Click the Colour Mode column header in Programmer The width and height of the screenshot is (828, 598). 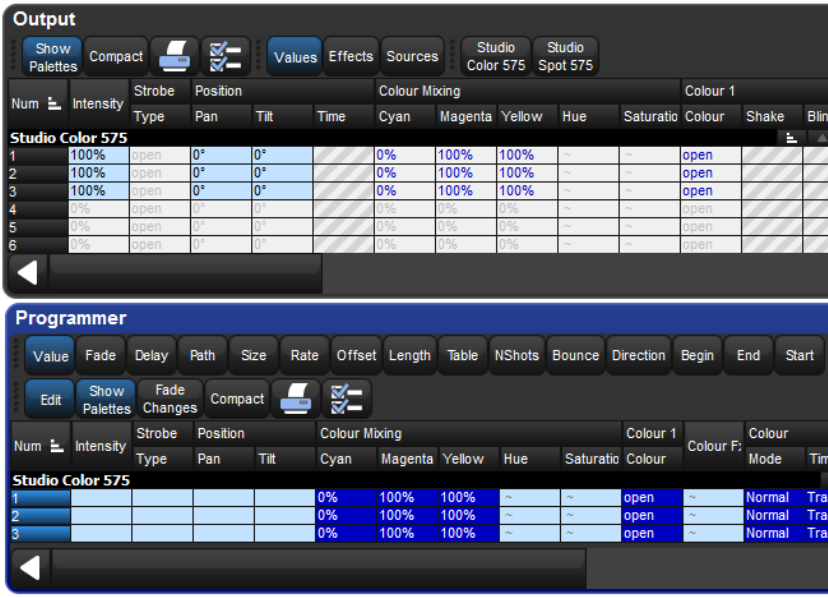pyautogui.click(x=775, y=459)
